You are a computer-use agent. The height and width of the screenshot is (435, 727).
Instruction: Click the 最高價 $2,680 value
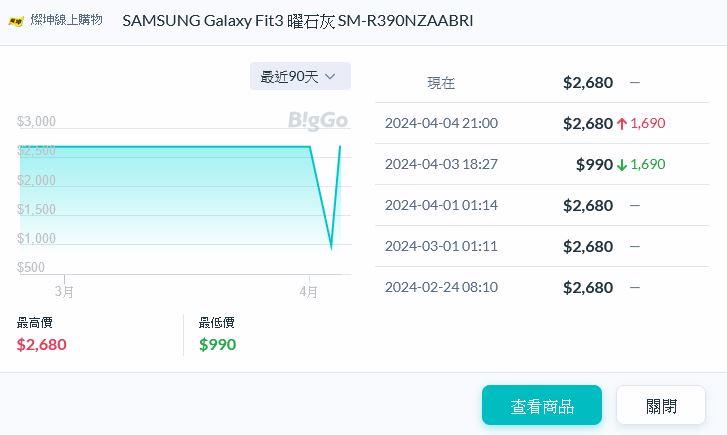click(x=42, y=344)
